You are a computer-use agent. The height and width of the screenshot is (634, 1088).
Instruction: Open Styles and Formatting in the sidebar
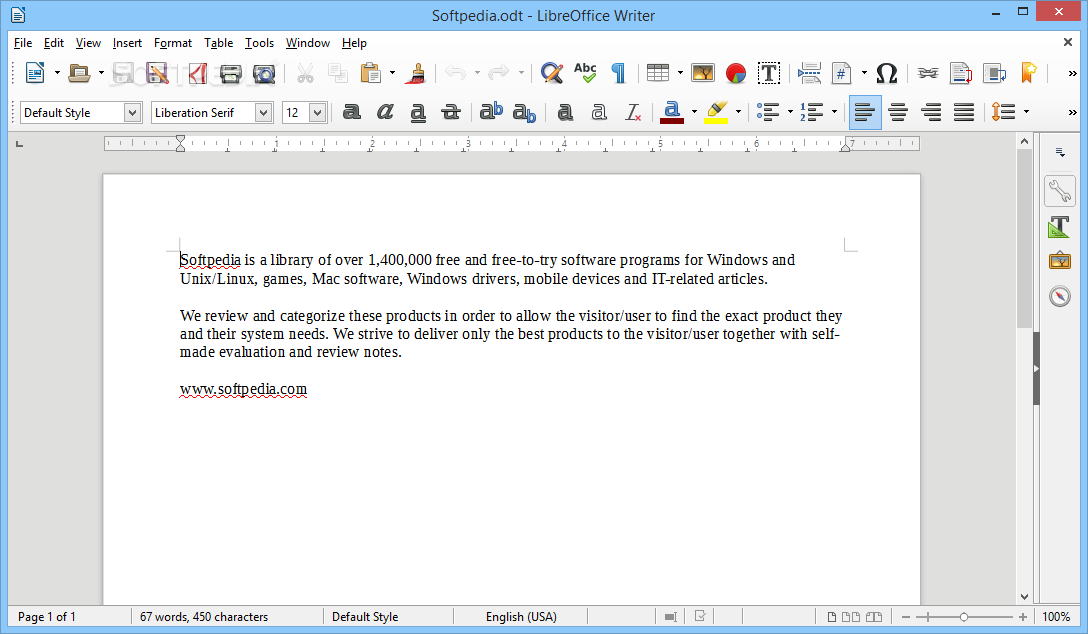click(x=1060, y=227)
